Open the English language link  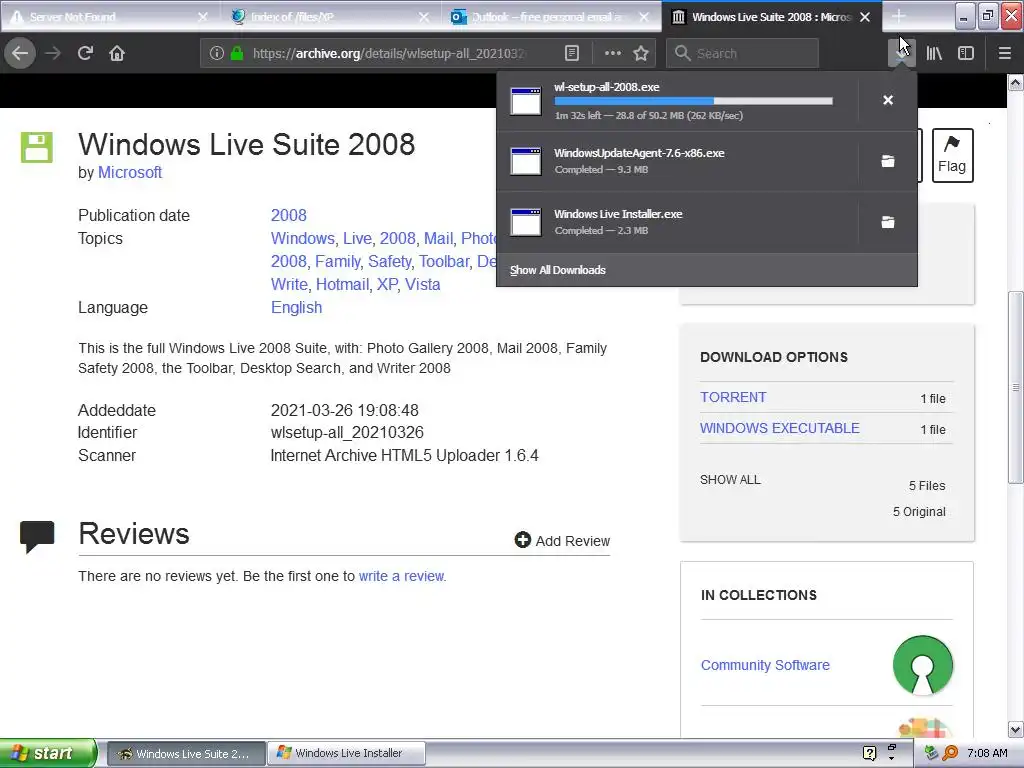pyautogui.click(x=296, y=308)
